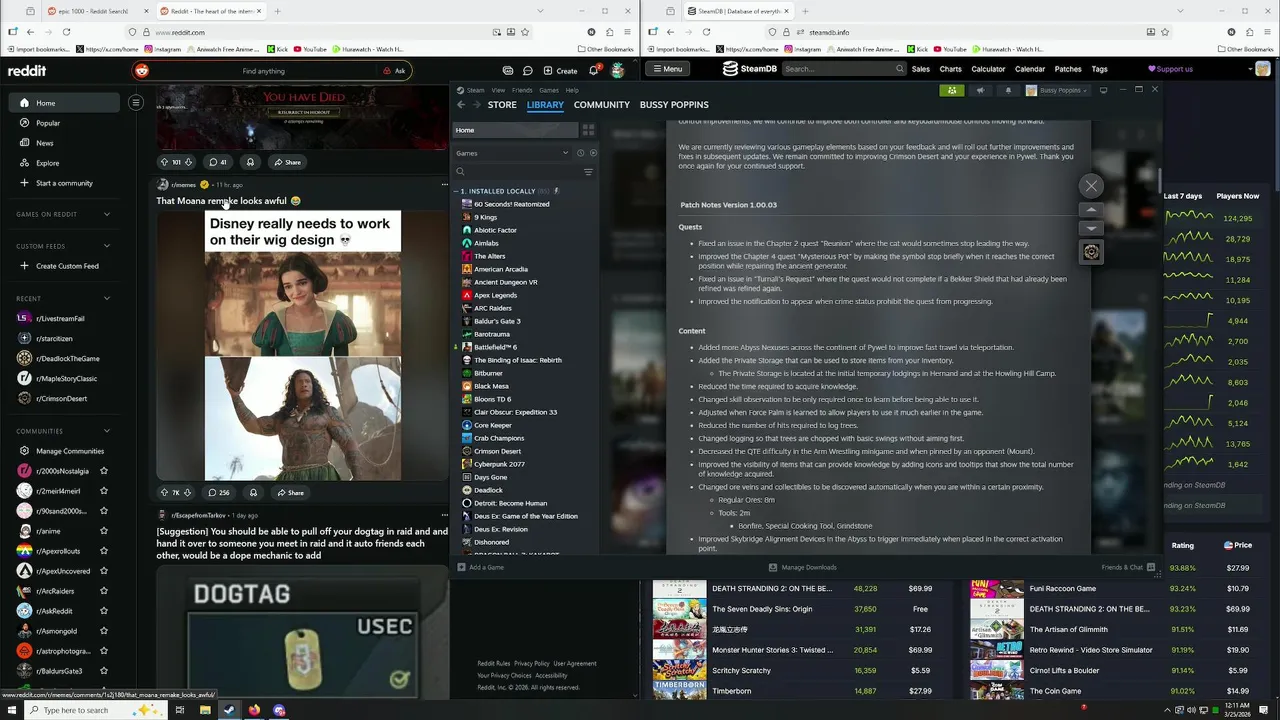This screenshot has width=1280, height=720.
Task: Open Manage Downloads in Steam
Action: click(x=802, y=567)
